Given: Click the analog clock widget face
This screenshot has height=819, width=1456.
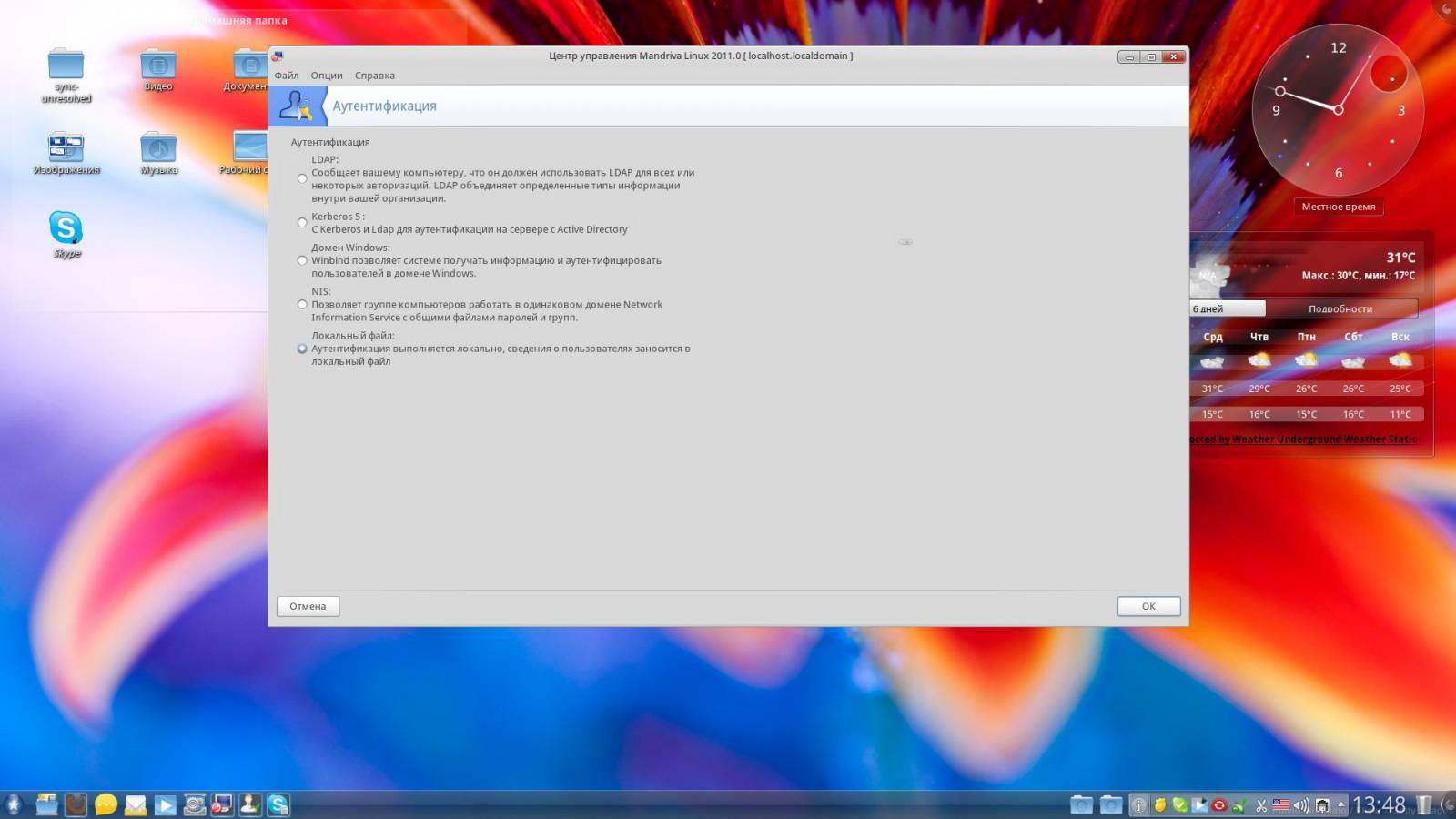Looking at the screenshot, I should click(1338, 109).
